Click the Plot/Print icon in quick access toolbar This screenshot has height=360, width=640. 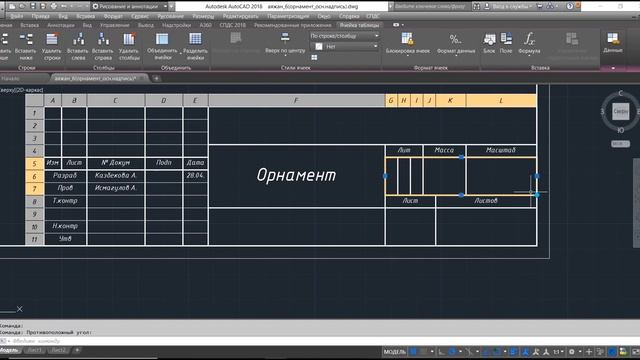click(x=53, y=7)
